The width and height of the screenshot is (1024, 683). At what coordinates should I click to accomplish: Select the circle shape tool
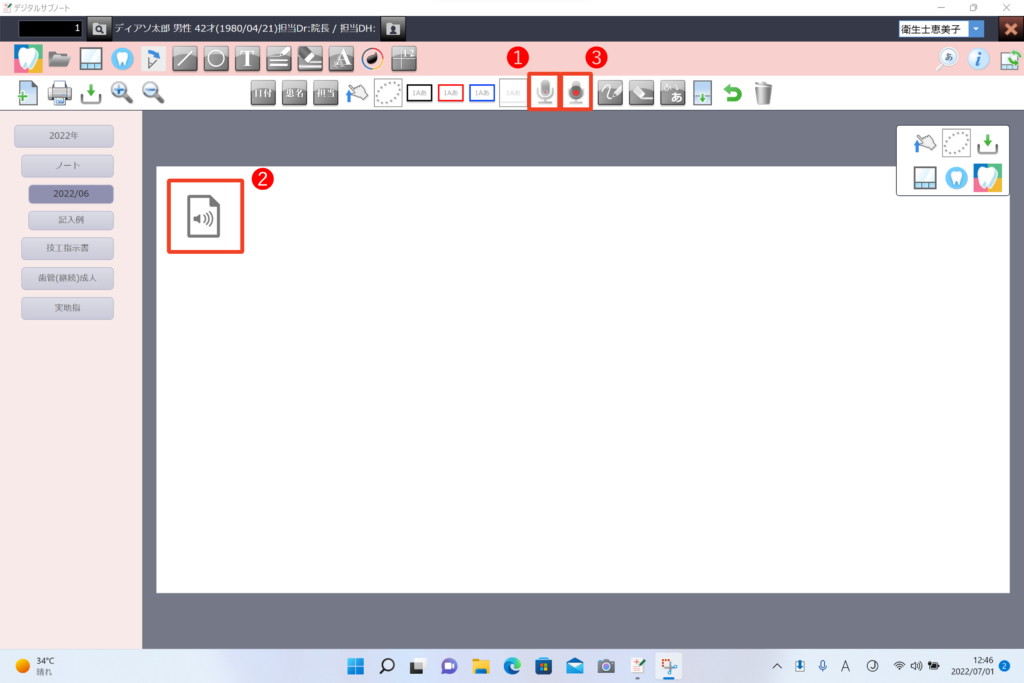[x=215, y=58]
